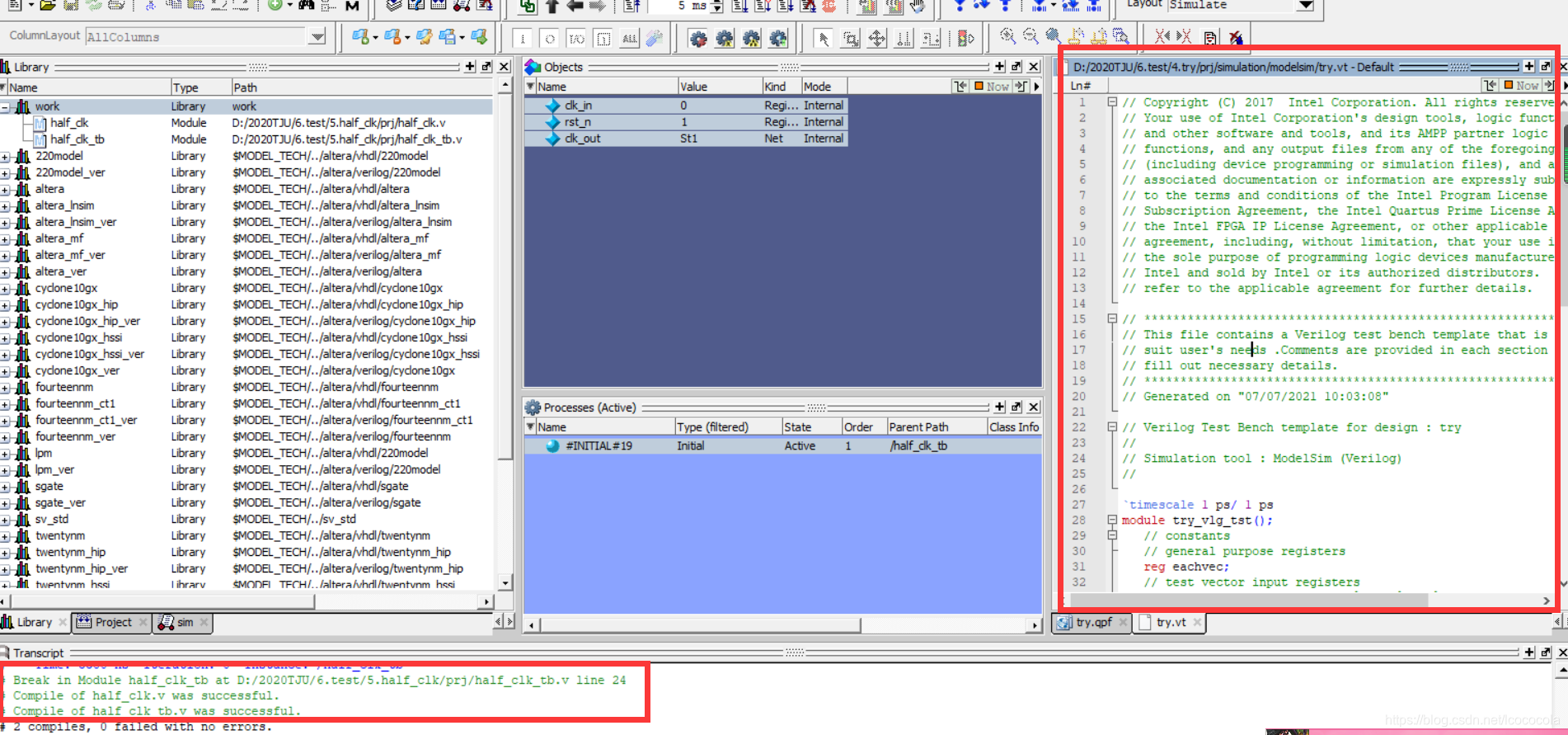Click the plus icon on Transcript panel
This screenshot has width=1568, height=735.
pos(1529,652)
